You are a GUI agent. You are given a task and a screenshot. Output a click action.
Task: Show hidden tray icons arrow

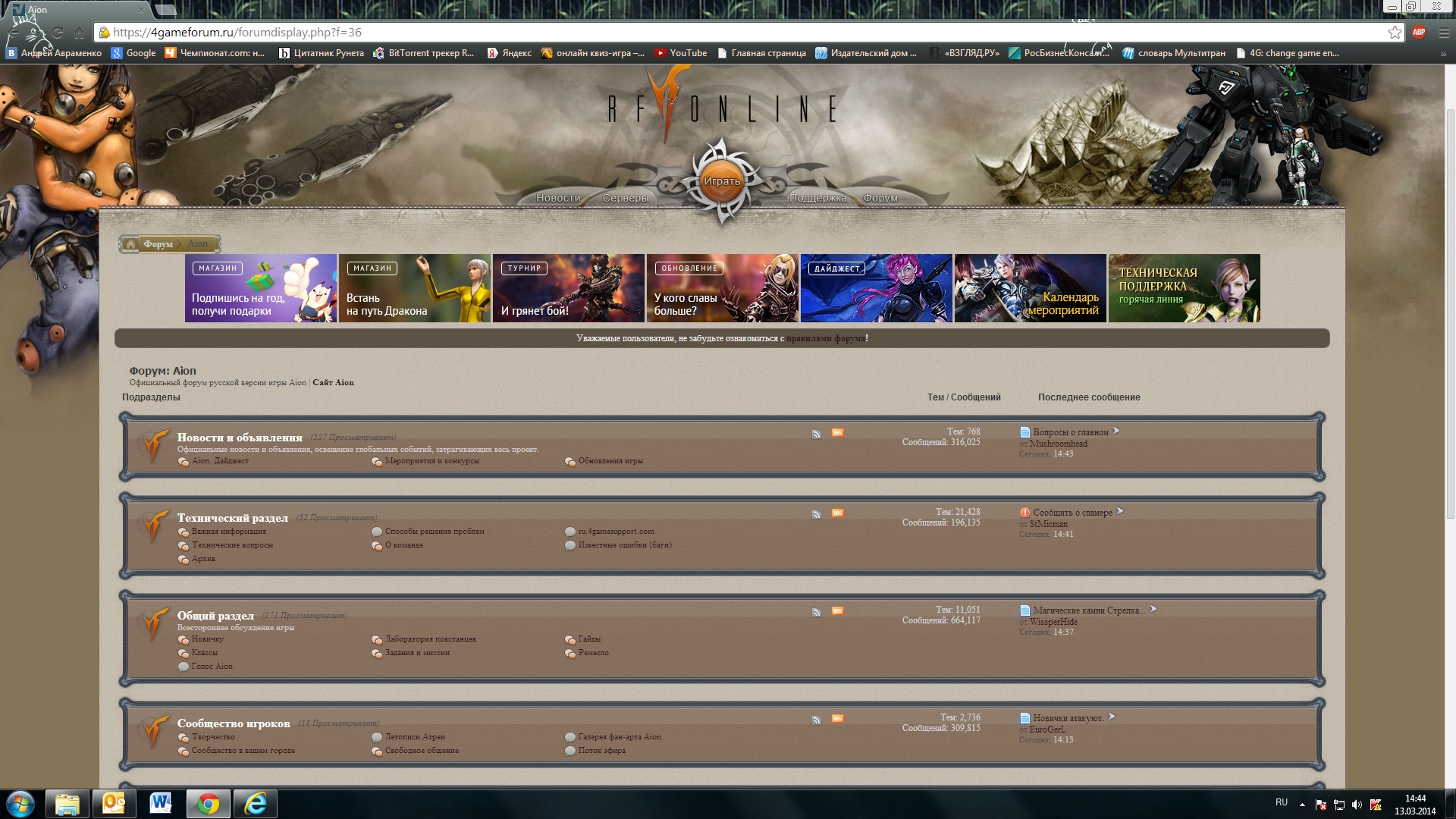(1302, 805)
